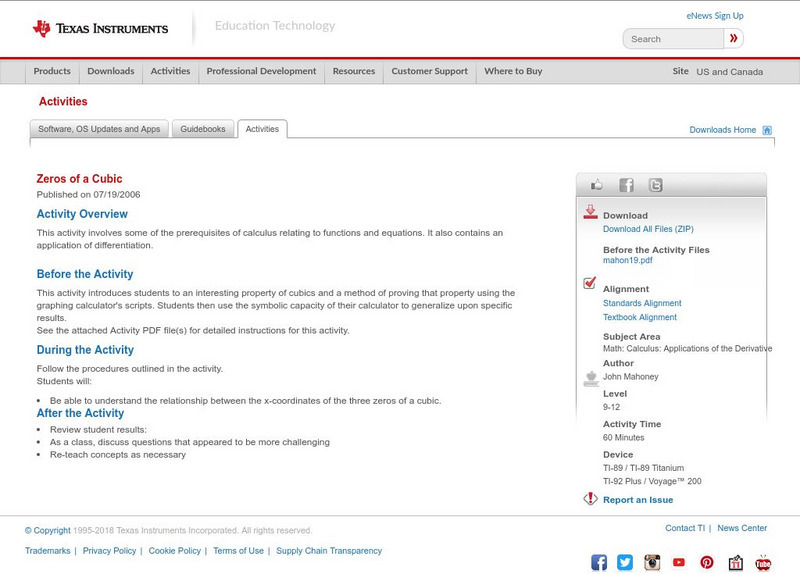Click the Activity Overview heading
Screen dimensions: 800x574
(x=82, y=214)
